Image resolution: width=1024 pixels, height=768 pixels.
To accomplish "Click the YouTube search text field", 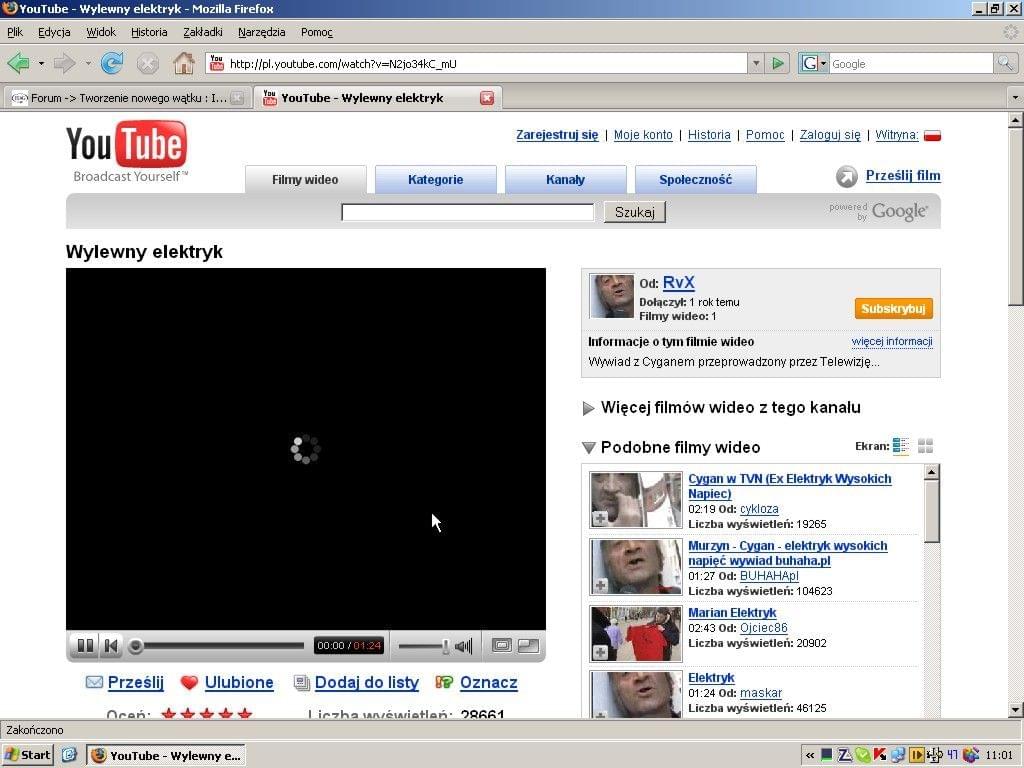I will [468, 212].
